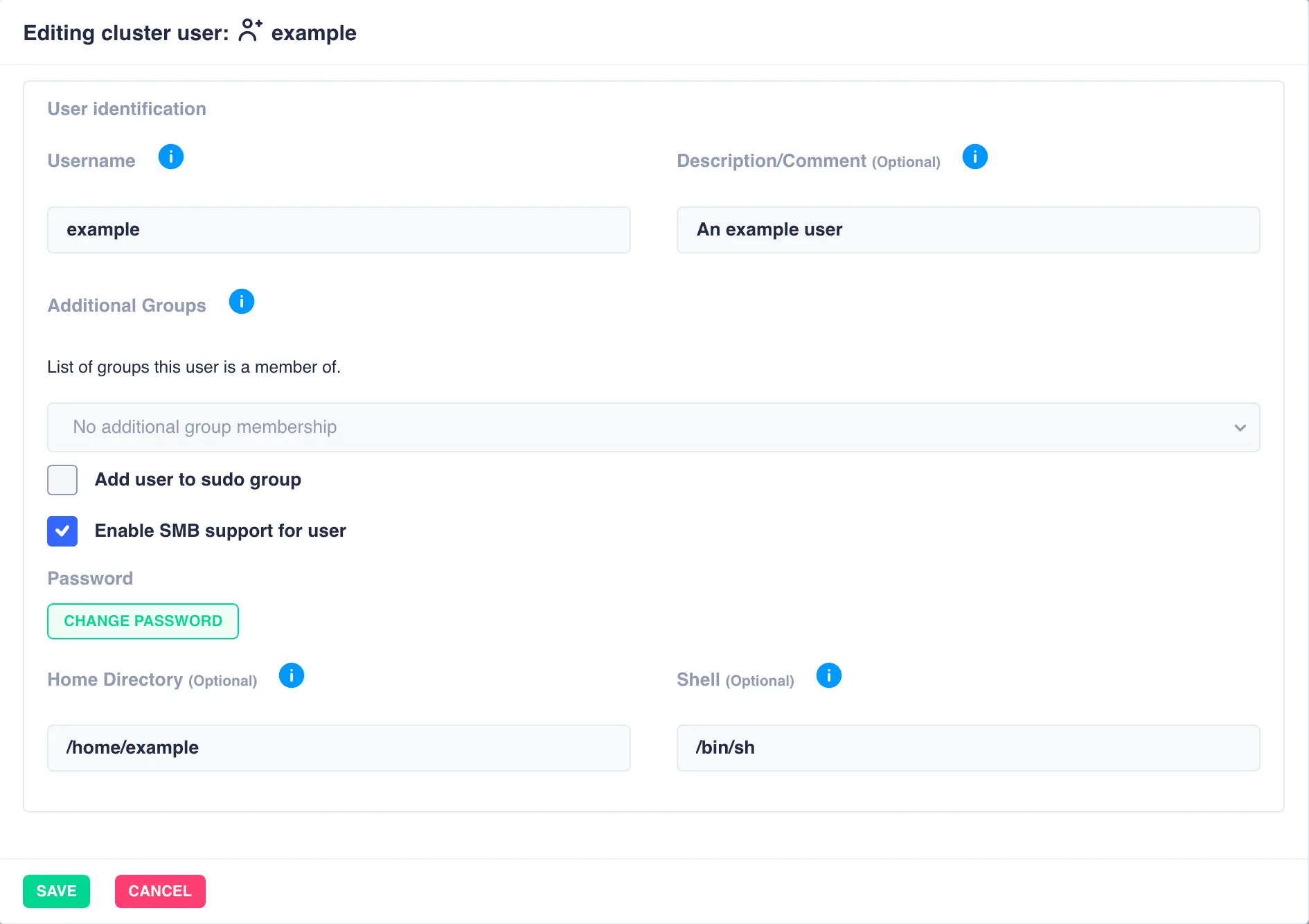
Task: Click the green Save button
Action: coord(56,891)
